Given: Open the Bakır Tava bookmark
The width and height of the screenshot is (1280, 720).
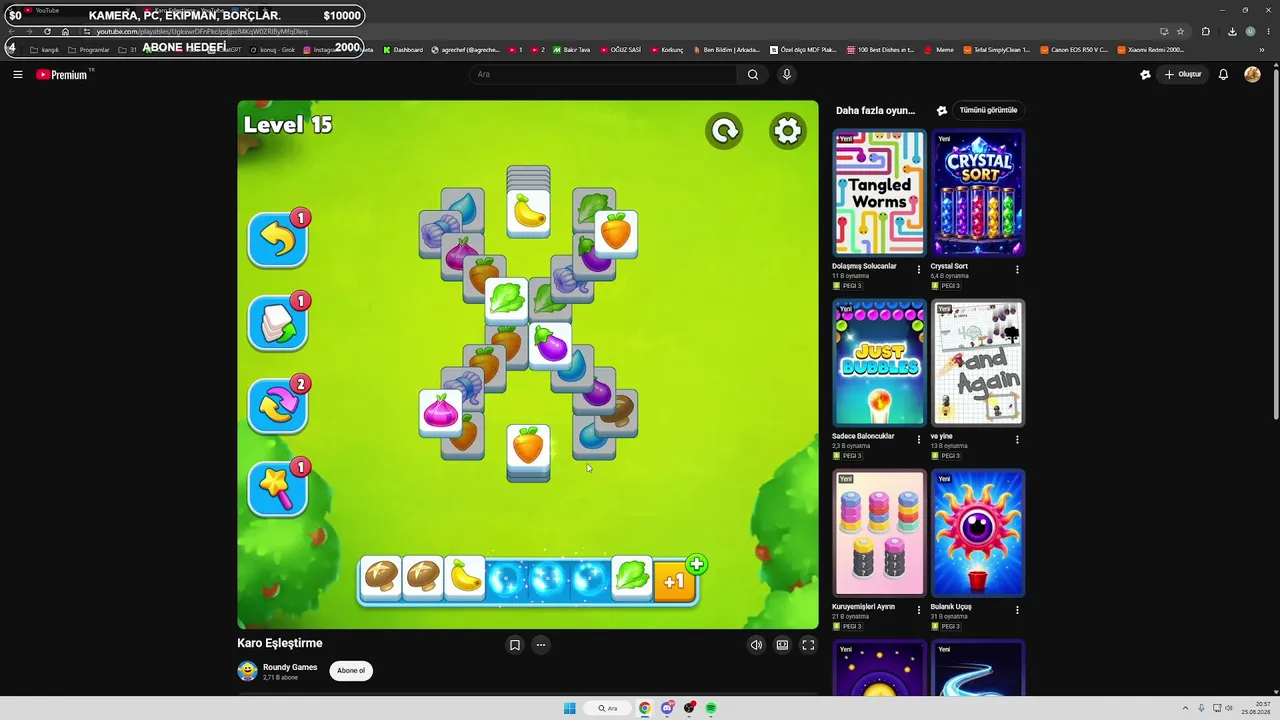Looking at the screenshot, I should [x=572, y=50].
